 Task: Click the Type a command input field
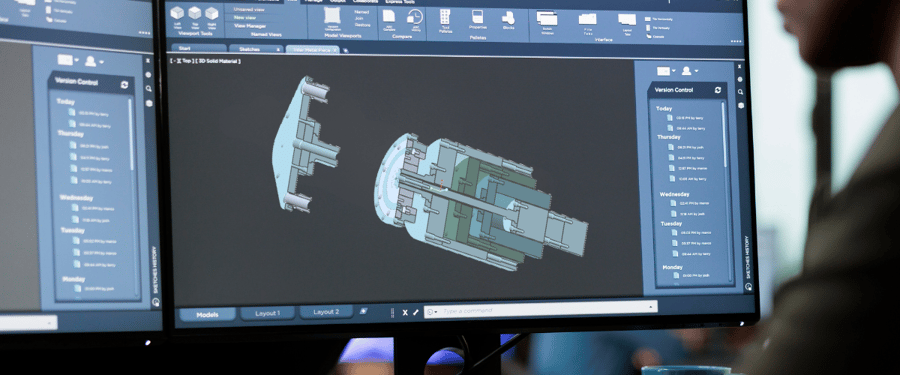click(x=541, y=309)
